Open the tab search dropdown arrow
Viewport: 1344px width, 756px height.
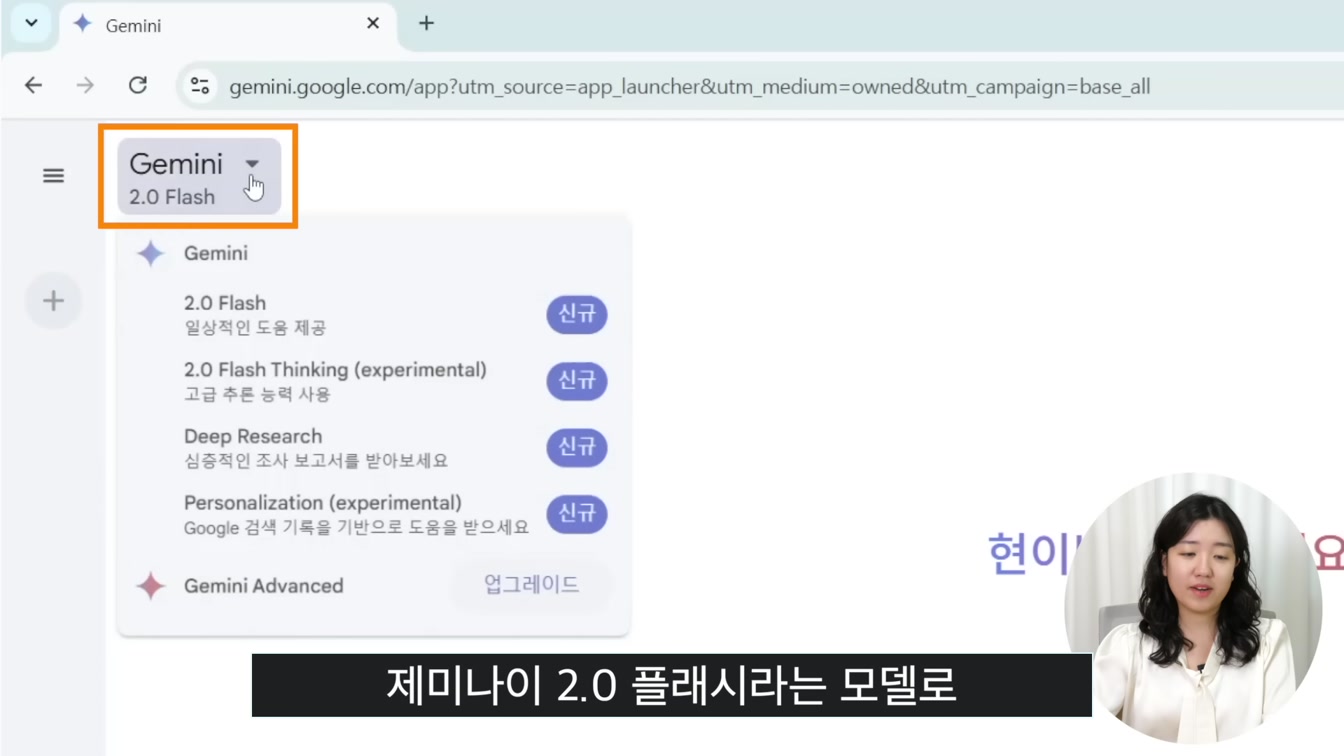pyautogui.click(x=31, y=23)
